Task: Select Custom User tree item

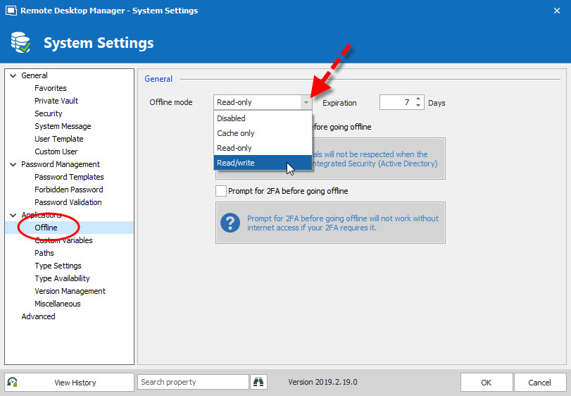Action: click(56, 152)
